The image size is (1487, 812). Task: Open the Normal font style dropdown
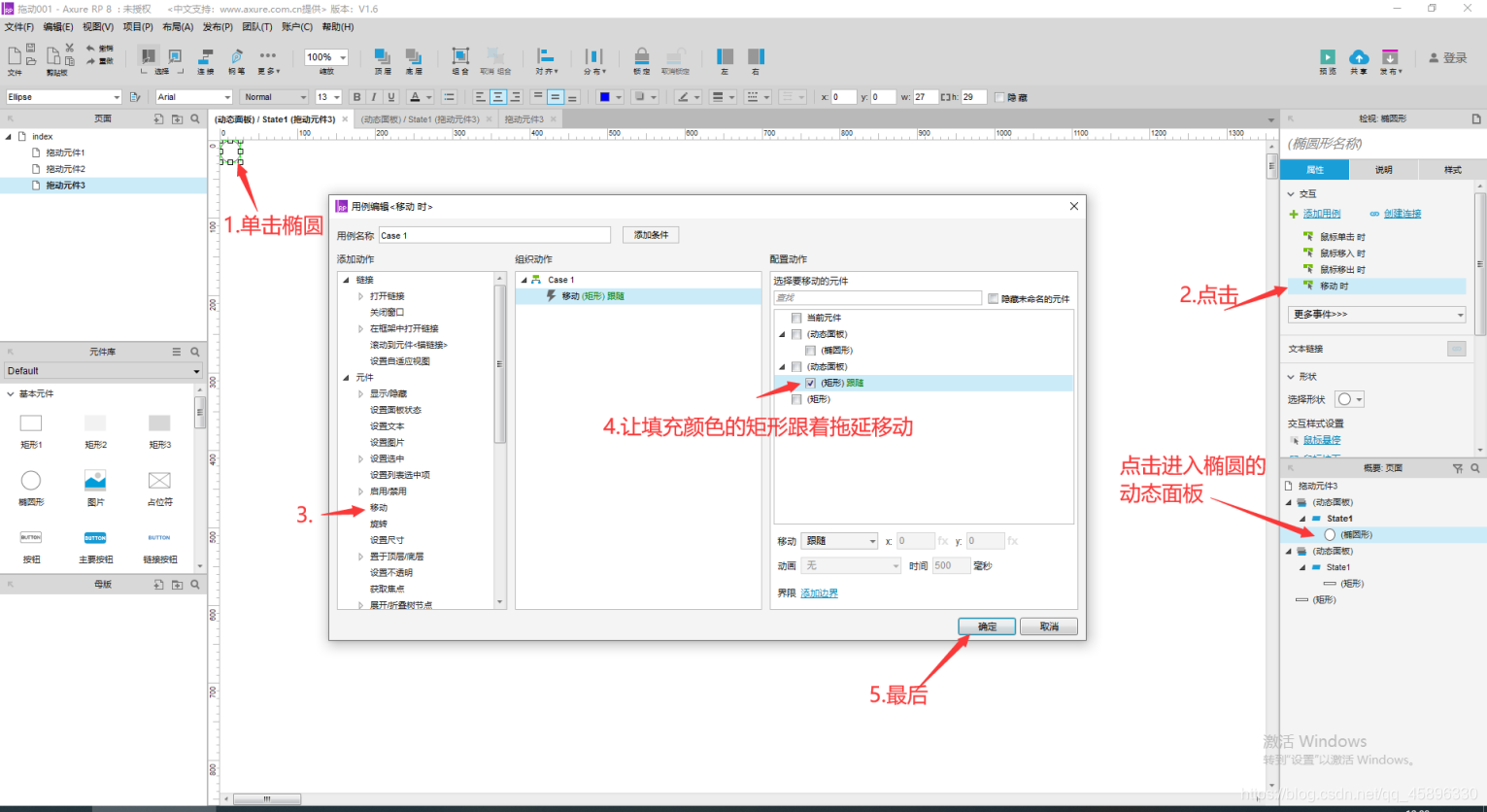click(275, 97)
